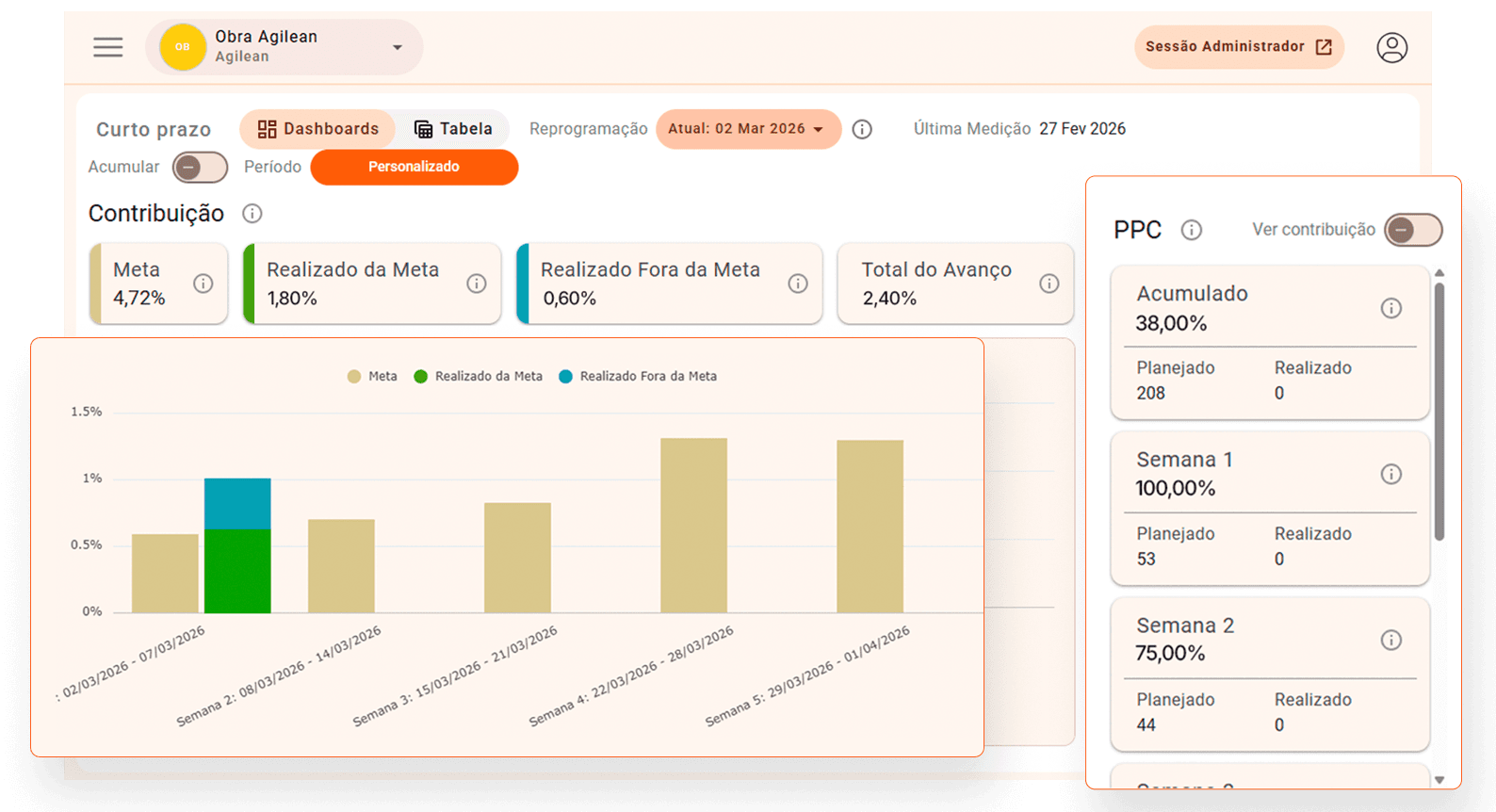This screenshot has width=1496, height=812.
Task: Show info on Realizado da Meta card
Action: (477, 284)
